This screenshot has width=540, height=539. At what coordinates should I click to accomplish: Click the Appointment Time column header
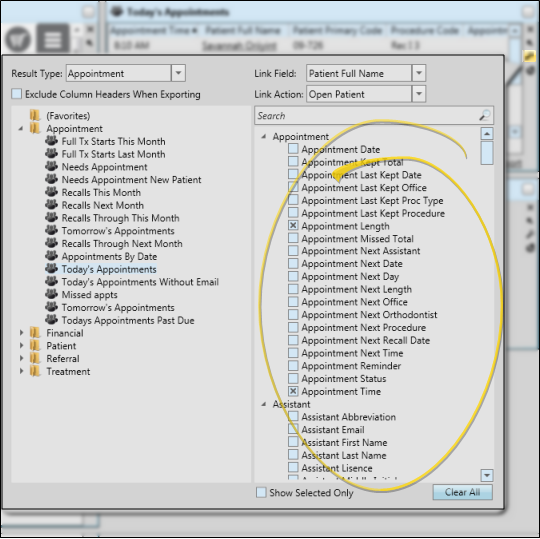pyautogui.click(x=154, y=30)
